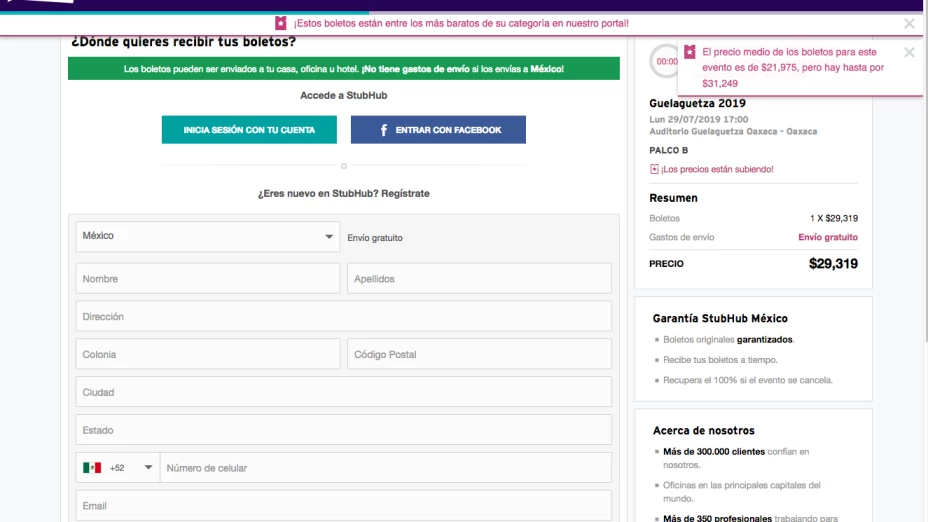The width and height of the screenshot is (928, 522).
Task: Click the event date Lun 29/07/2019 17:00
Action: pos(698,119)
